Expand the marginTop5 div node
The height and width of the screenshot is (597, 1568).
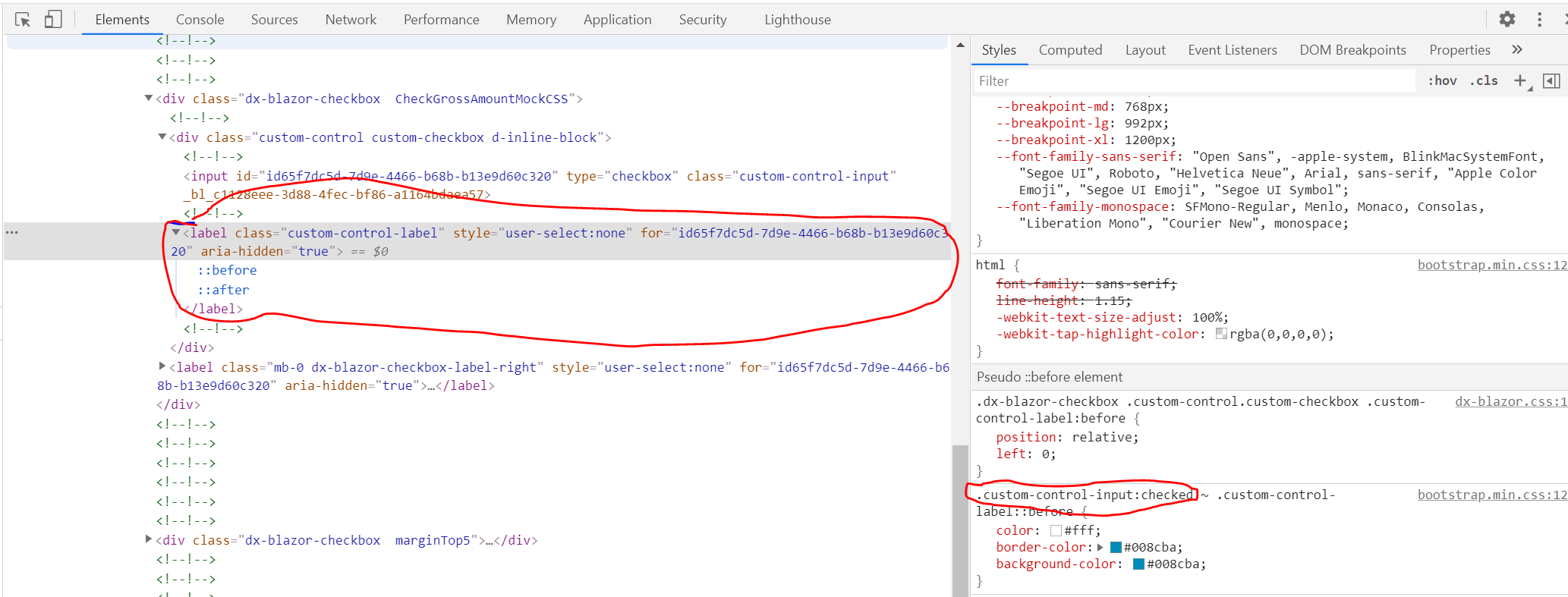pyautogui.click(x=149, y=539)
